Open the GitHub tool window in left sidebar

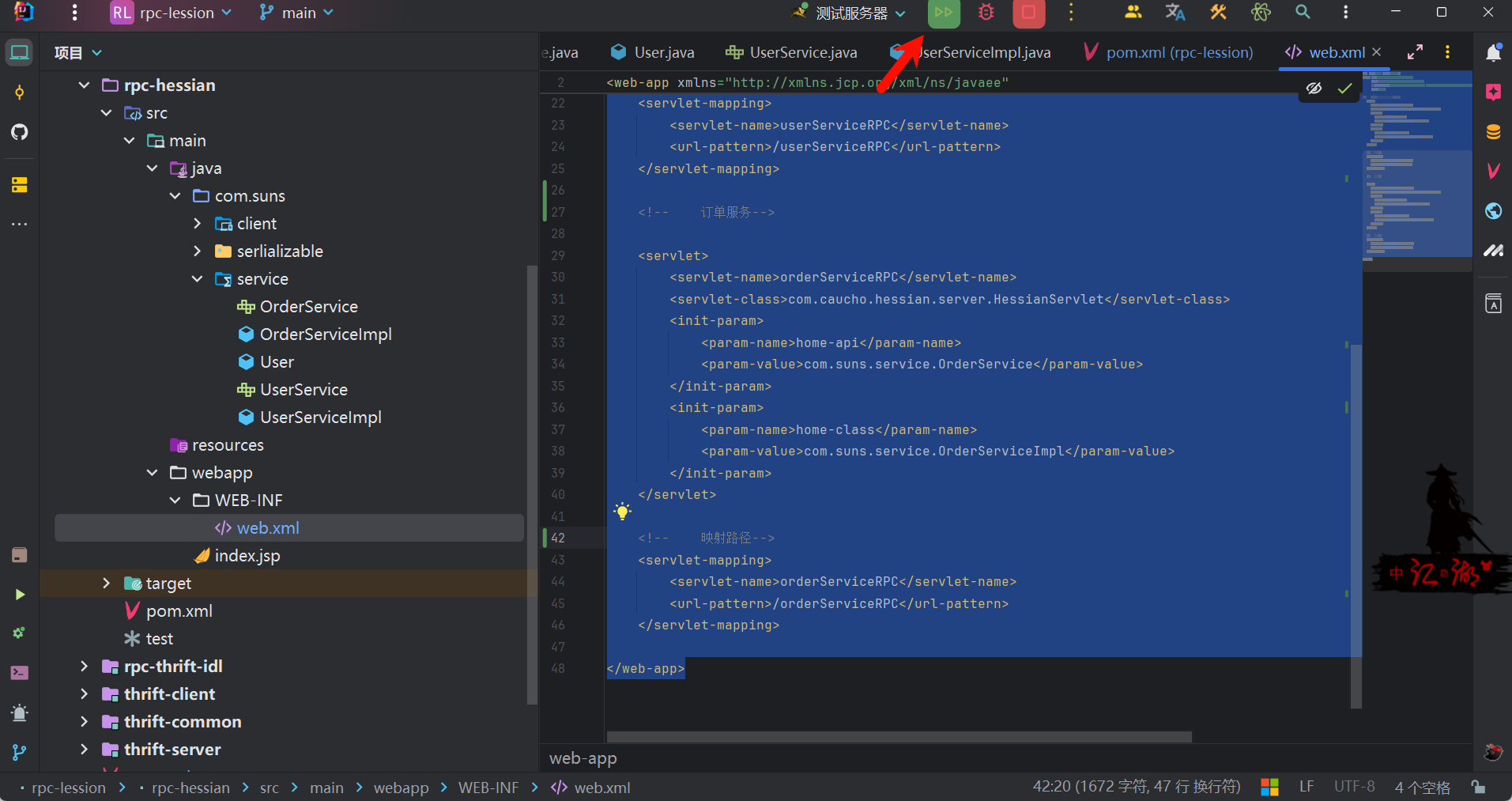[20, 132]
